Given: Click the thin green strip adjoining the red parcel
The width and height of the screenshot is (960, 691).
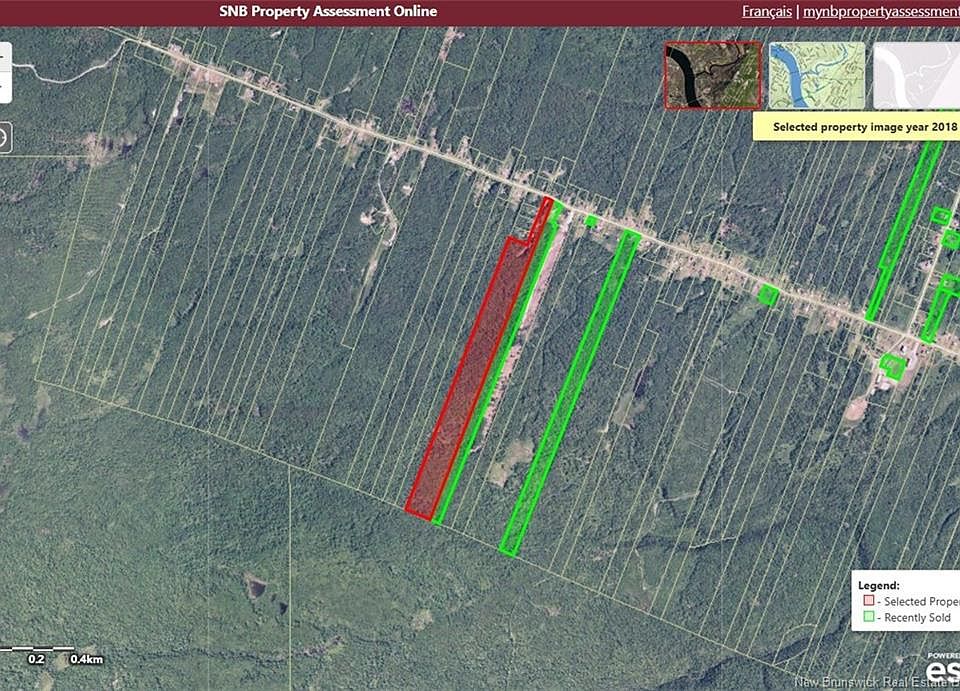Looking at the screenshot, I should pos(492,380).
